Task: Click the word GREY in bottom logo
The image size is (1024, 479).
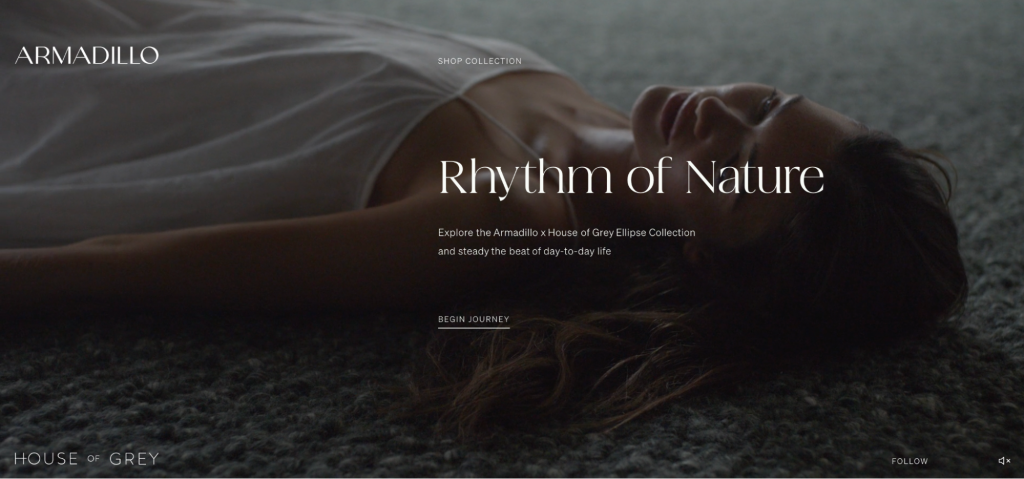Action: pyautogui.click(x=134, y=459)
